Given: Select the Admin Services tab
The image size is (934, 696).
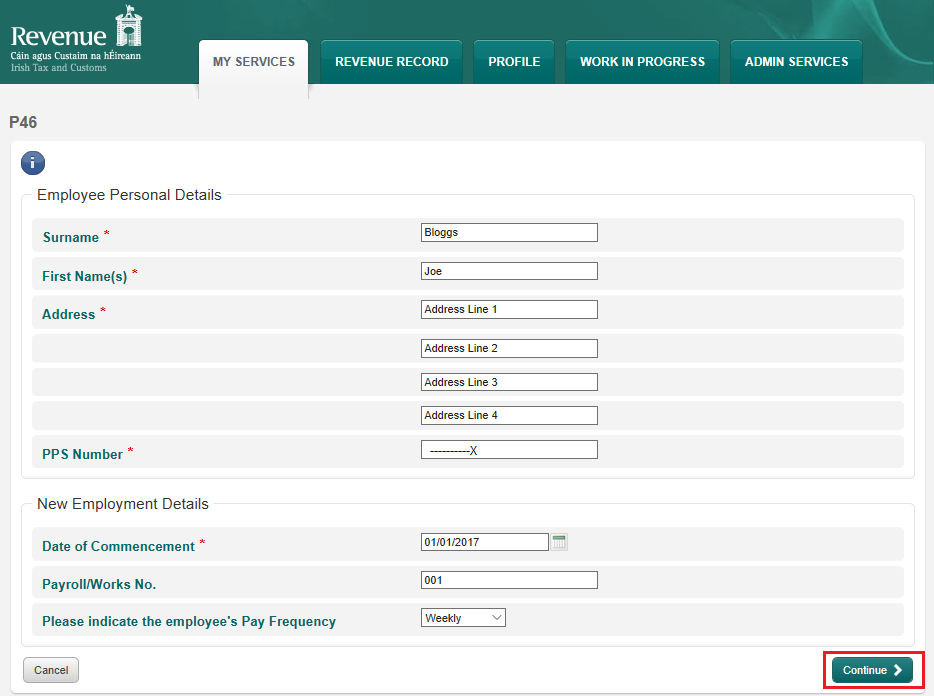Looking at the screenshot, I should point(796,62).
